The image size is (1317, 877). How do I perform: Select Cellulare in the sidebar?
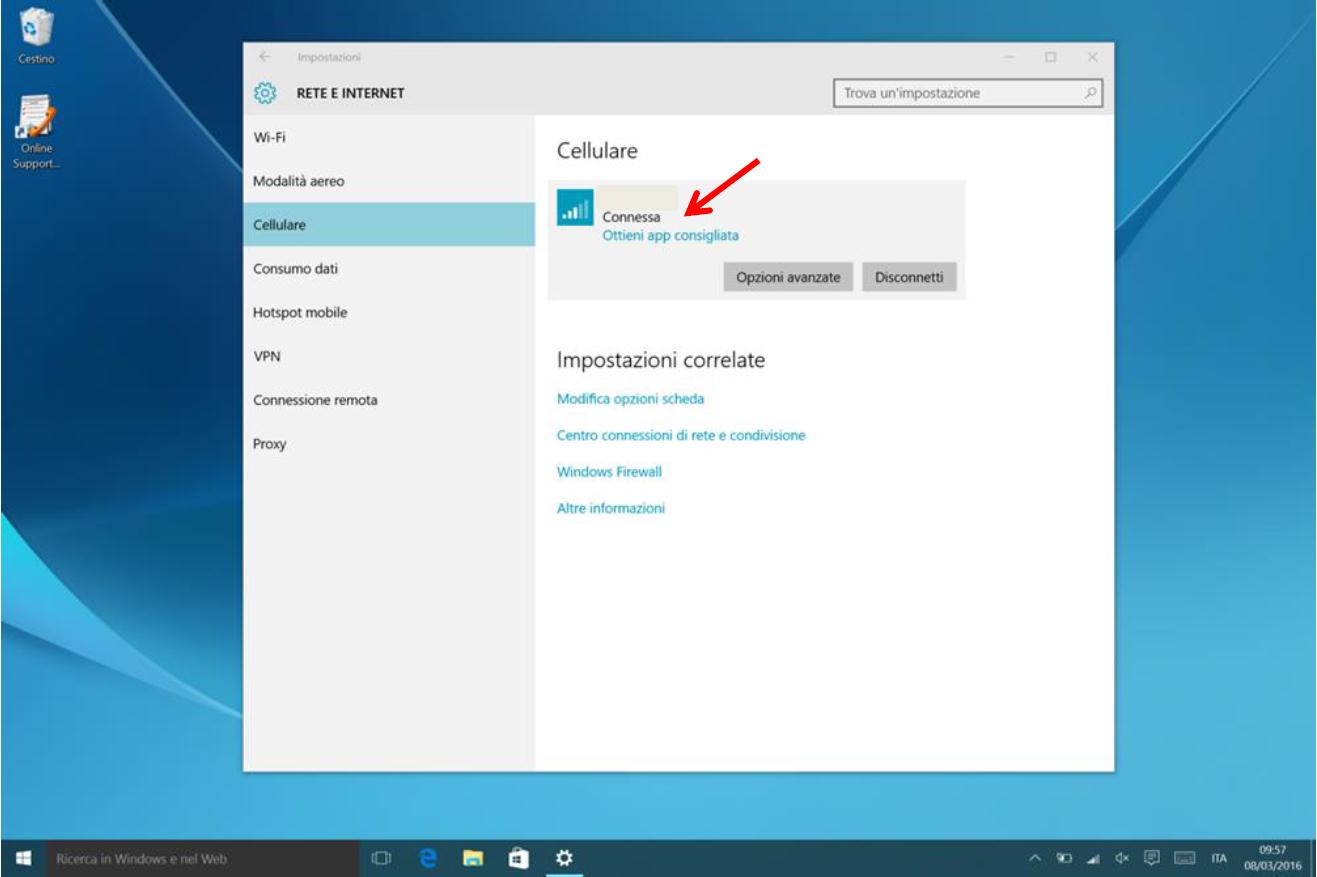(389, 225)
